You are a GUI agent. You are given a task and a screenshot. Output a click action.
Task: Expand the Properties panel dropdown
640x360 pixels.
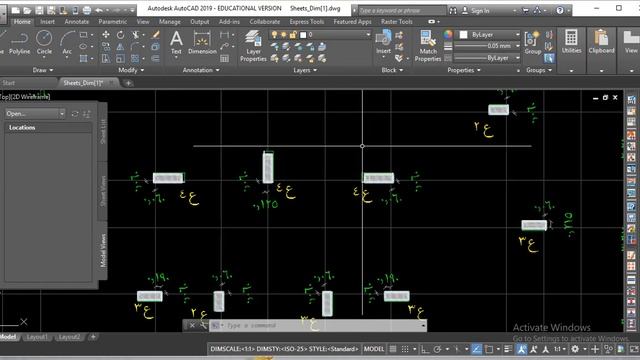[464, 70]
